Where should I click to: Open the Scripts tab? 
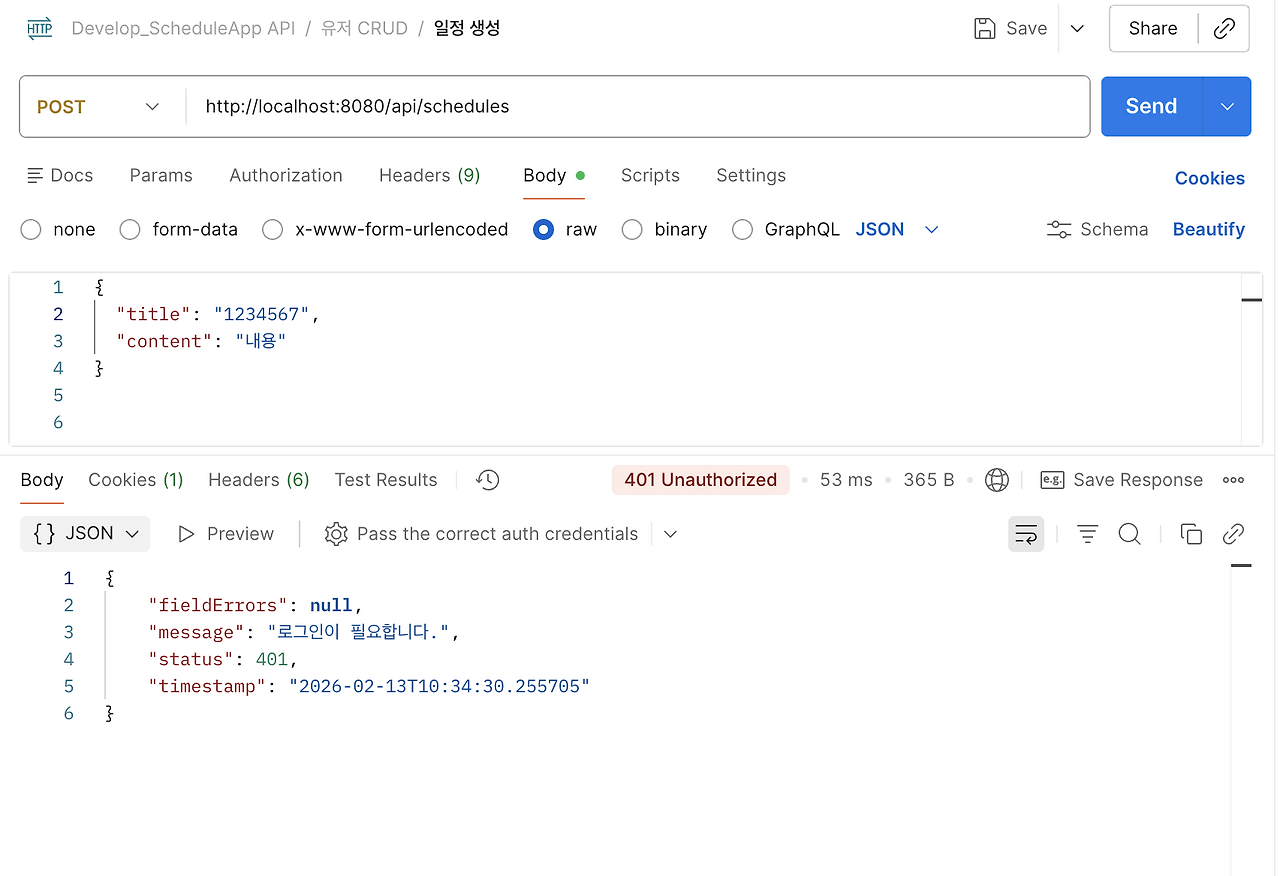coord(650,175)
